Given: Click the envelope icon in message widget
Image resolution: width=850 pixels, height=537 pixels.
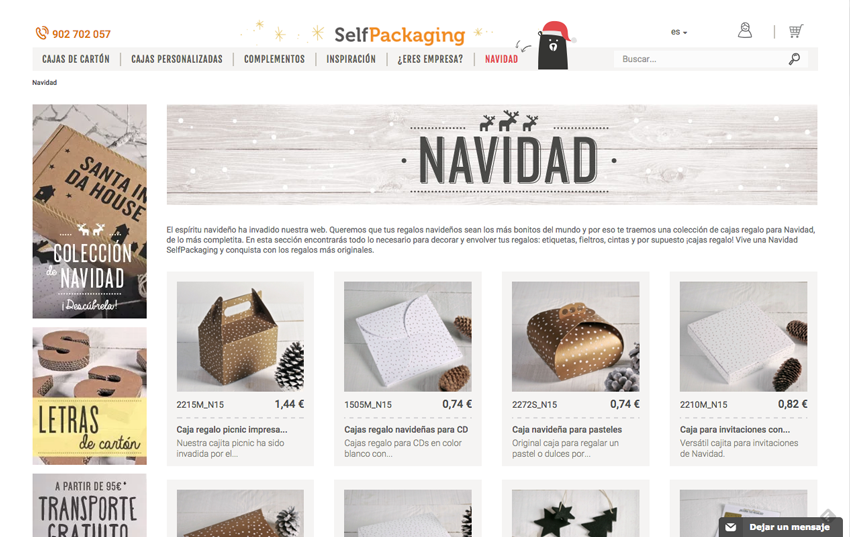Looking at the screenshot, I should [x=731, y=527].
